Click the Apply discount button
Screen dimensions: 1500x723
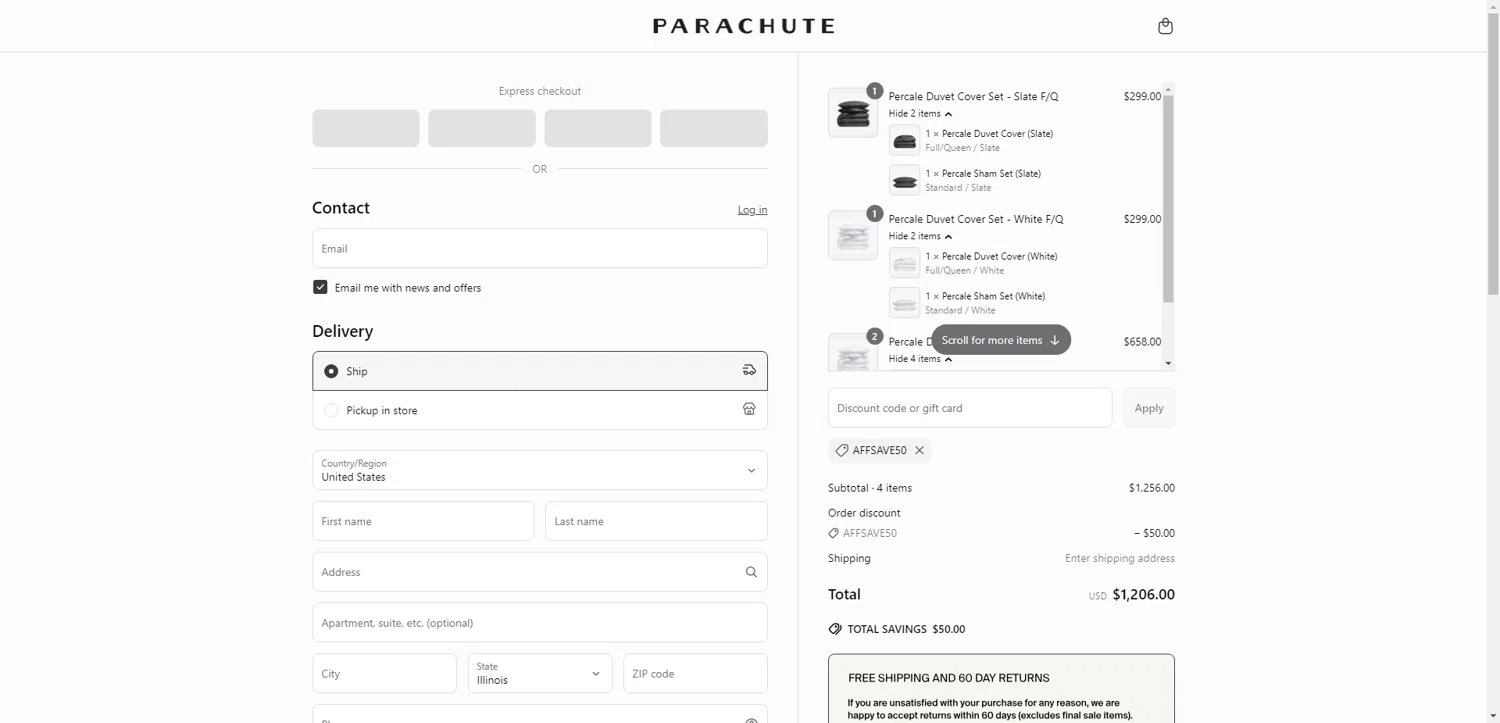point(1148,408)
